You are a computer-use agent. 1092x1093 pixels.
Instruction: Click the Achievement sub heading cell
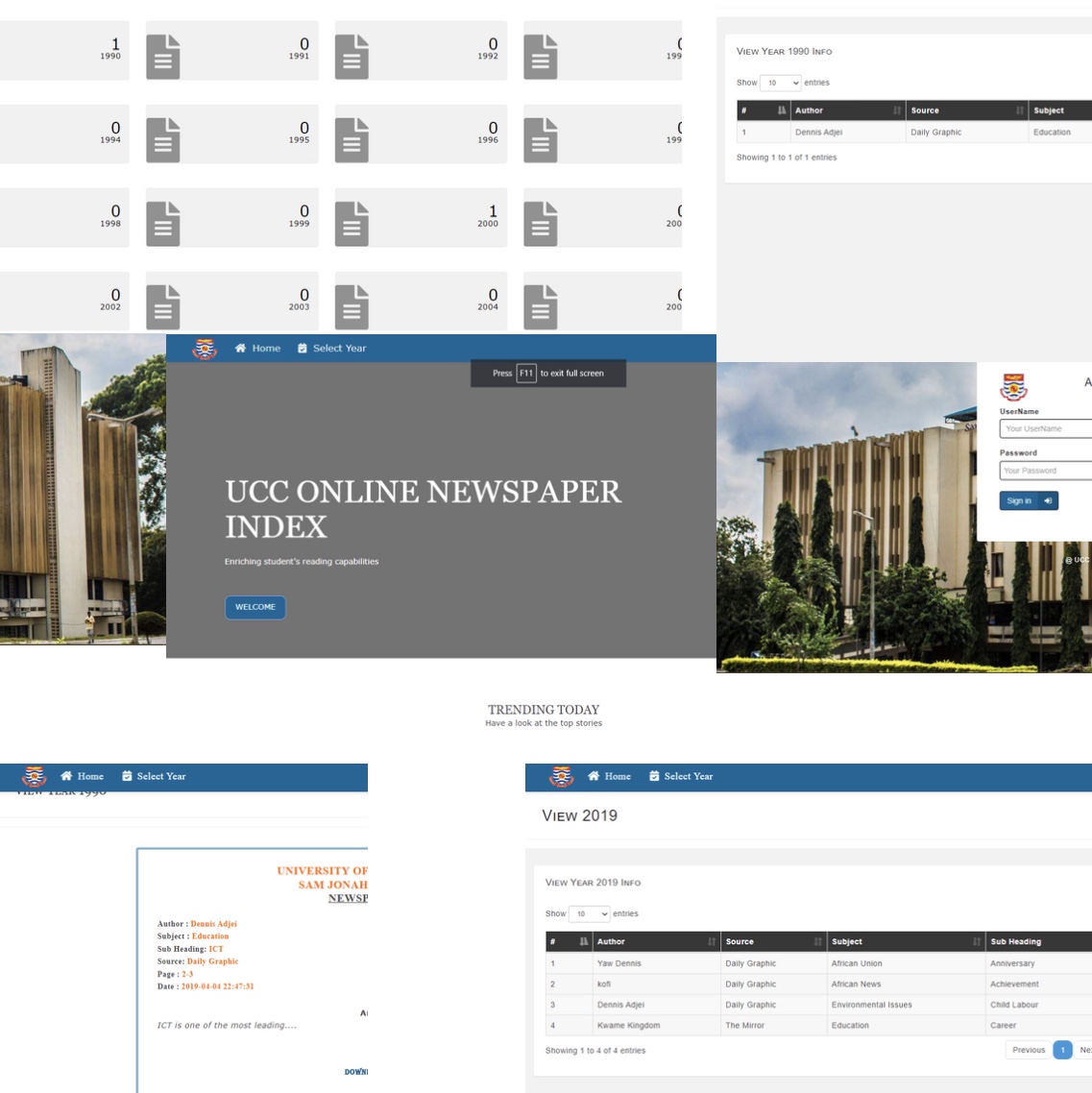1038,984
